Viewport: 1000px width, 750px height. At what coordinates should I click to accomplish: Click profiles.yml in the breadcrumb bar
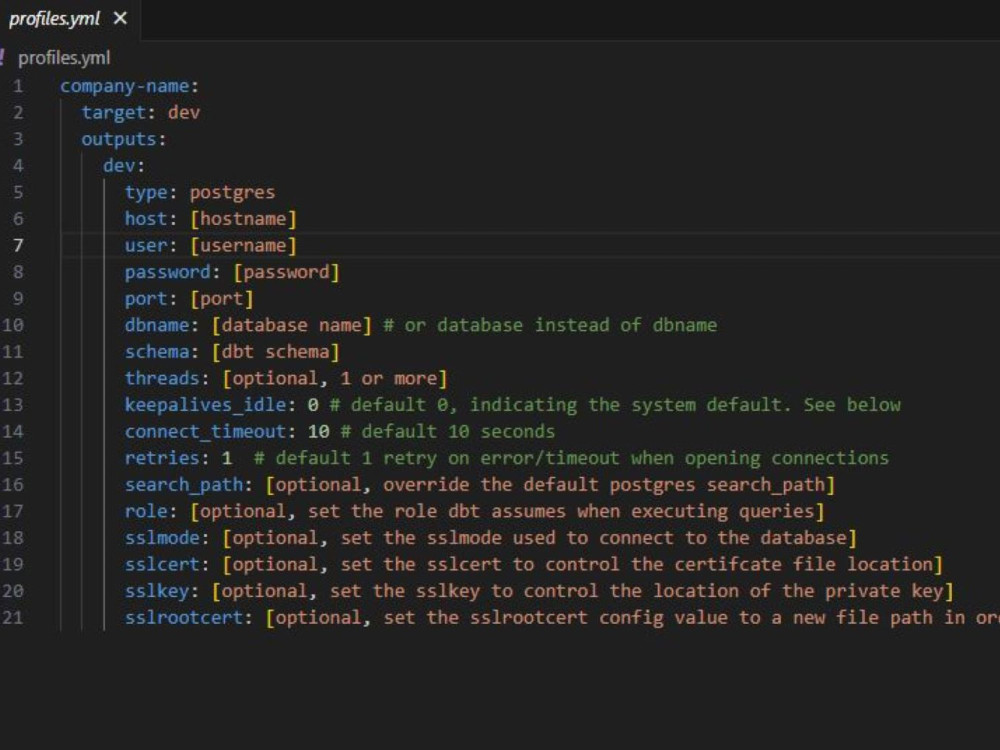pyautogui.click(x=64, y=58)
